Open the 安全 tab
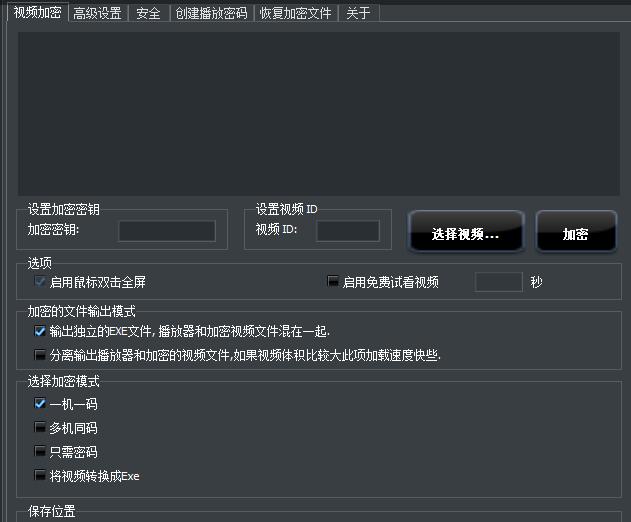Image resolution: width=631 pixels, height=522 pixels. 148,13
